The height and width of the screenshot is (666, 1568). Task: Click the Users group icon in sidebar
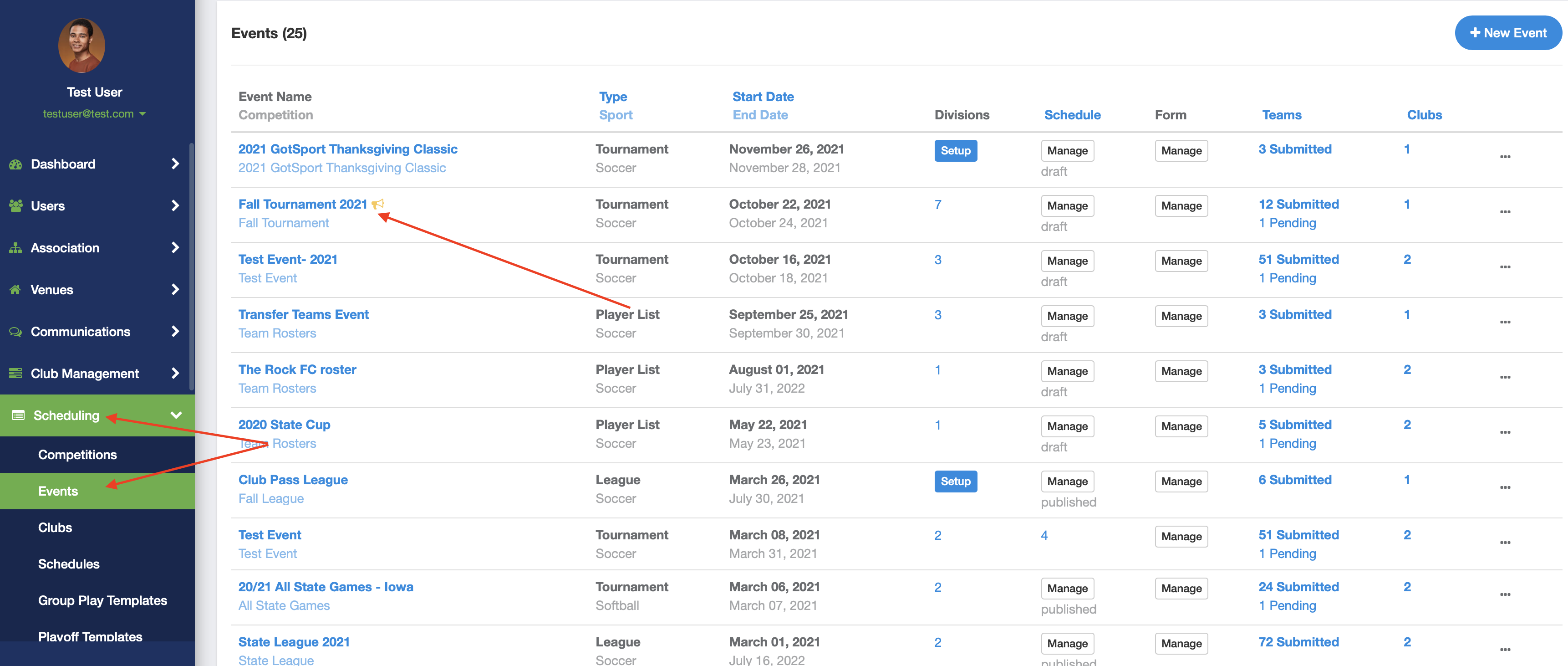[16, 206]
